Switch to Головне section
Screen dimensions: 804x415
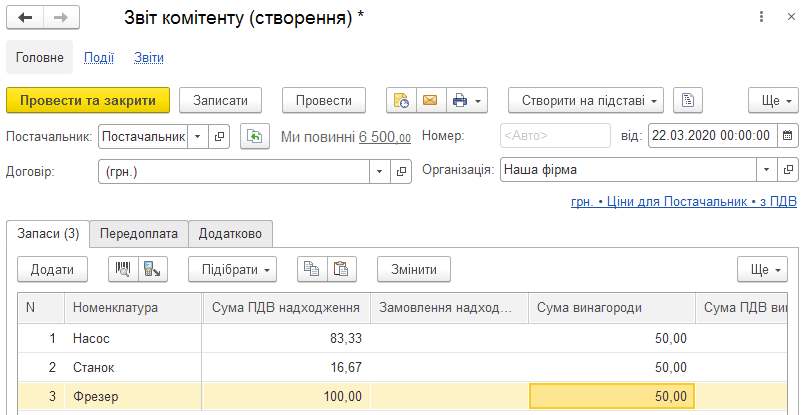39,57
